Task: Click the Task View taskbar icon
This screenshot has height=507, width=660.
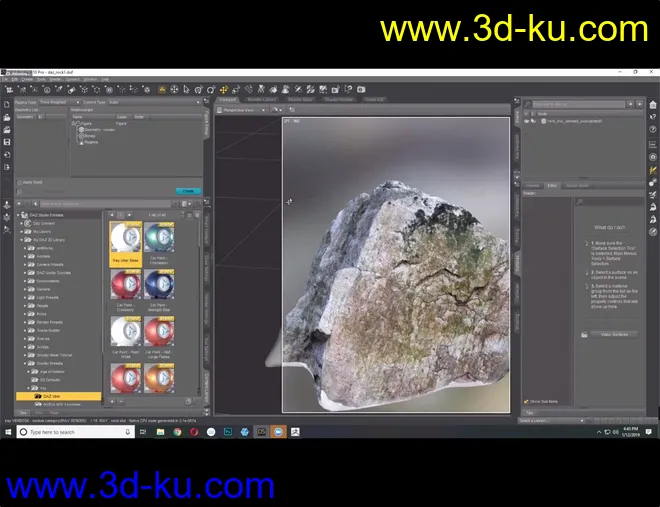Action: [x=143, y=432]
